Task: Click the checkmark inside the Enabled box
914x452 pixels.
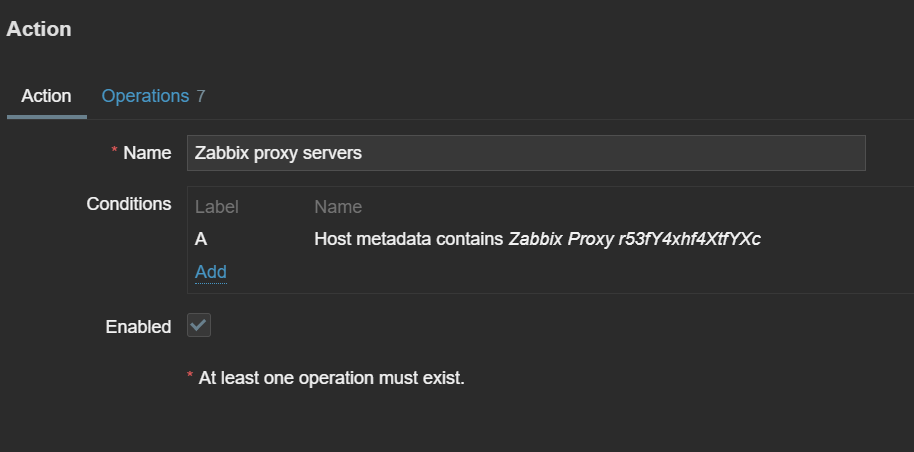Action: click(x=199, y=326)
